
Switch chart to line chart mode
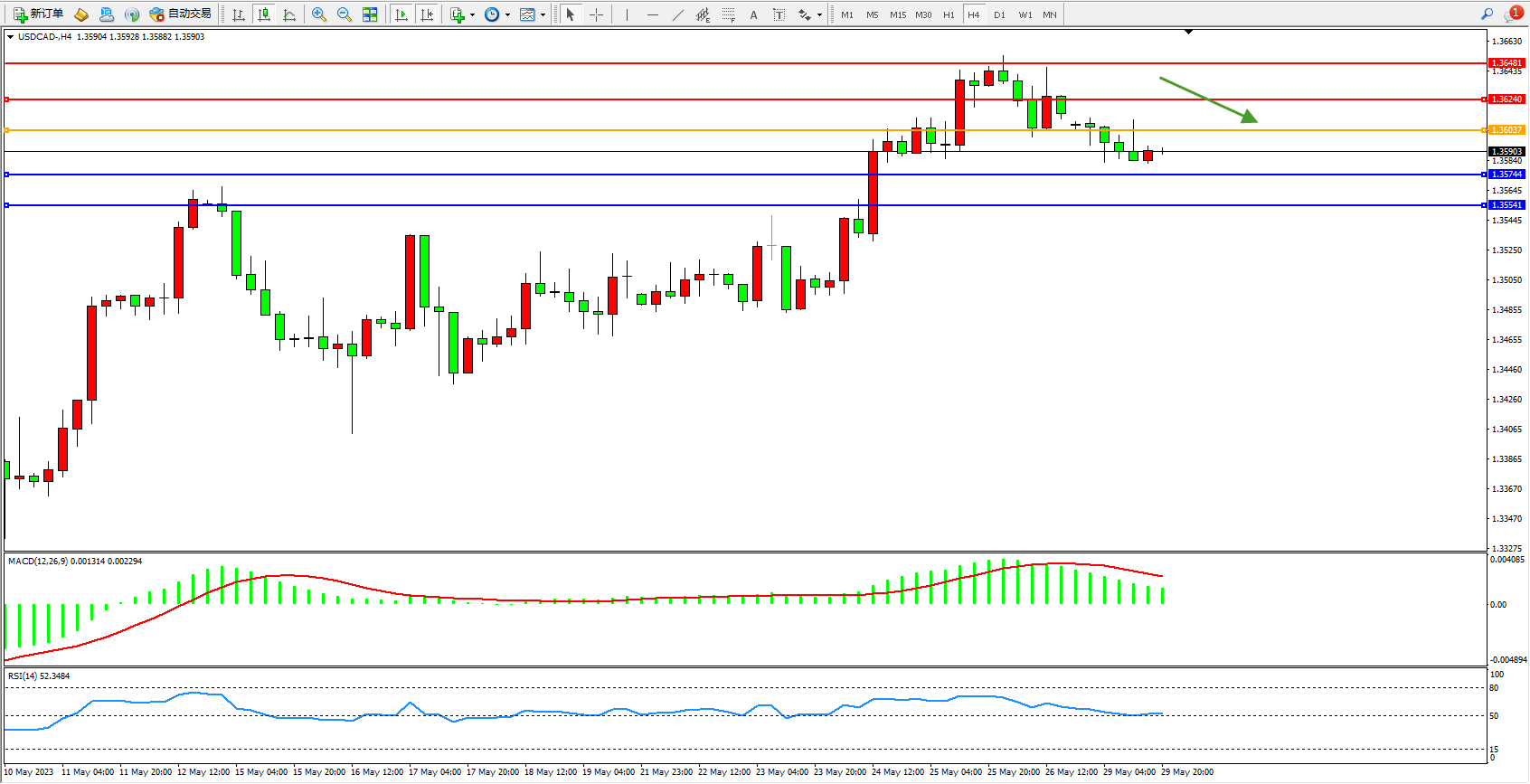289,14
